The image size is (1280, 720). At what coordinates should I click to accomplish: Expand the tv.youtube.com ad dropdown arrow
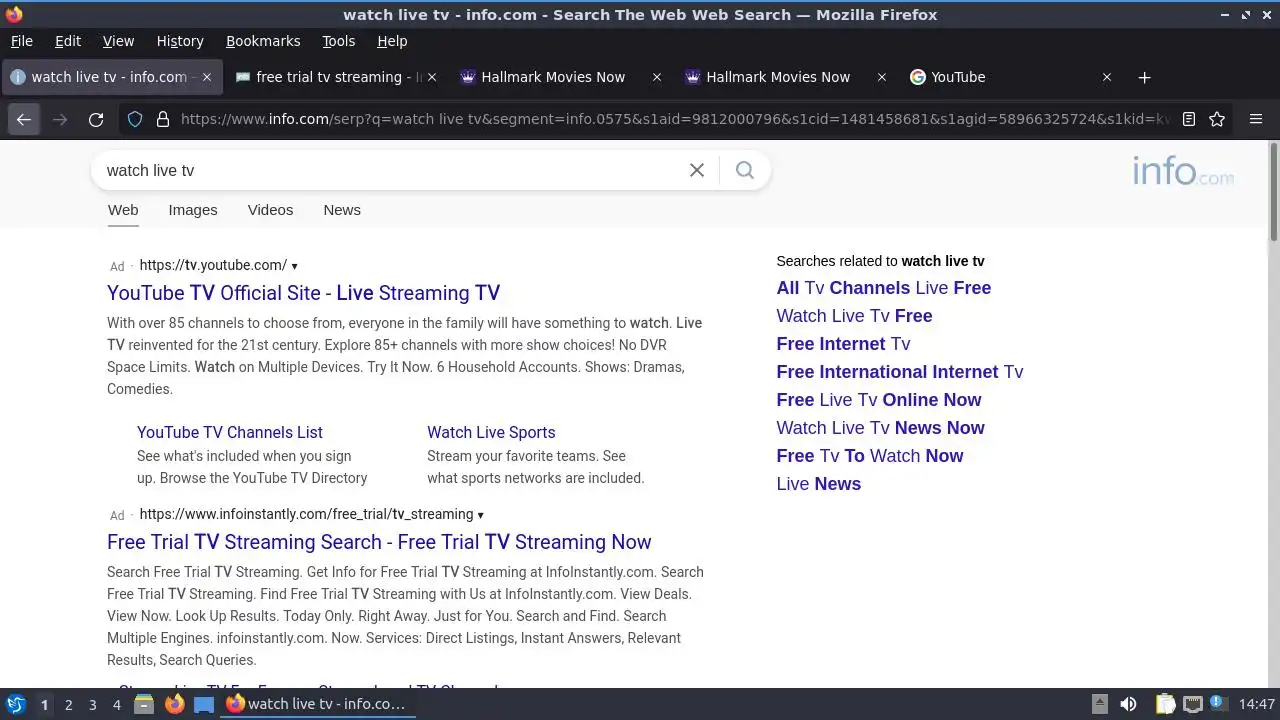coord(294,266)
